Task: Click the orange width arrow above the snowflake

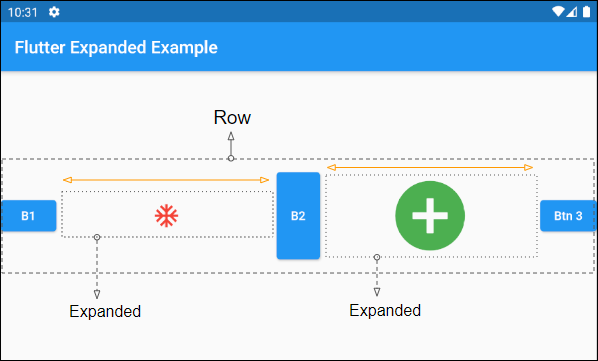Action: [x=166, y=180]
